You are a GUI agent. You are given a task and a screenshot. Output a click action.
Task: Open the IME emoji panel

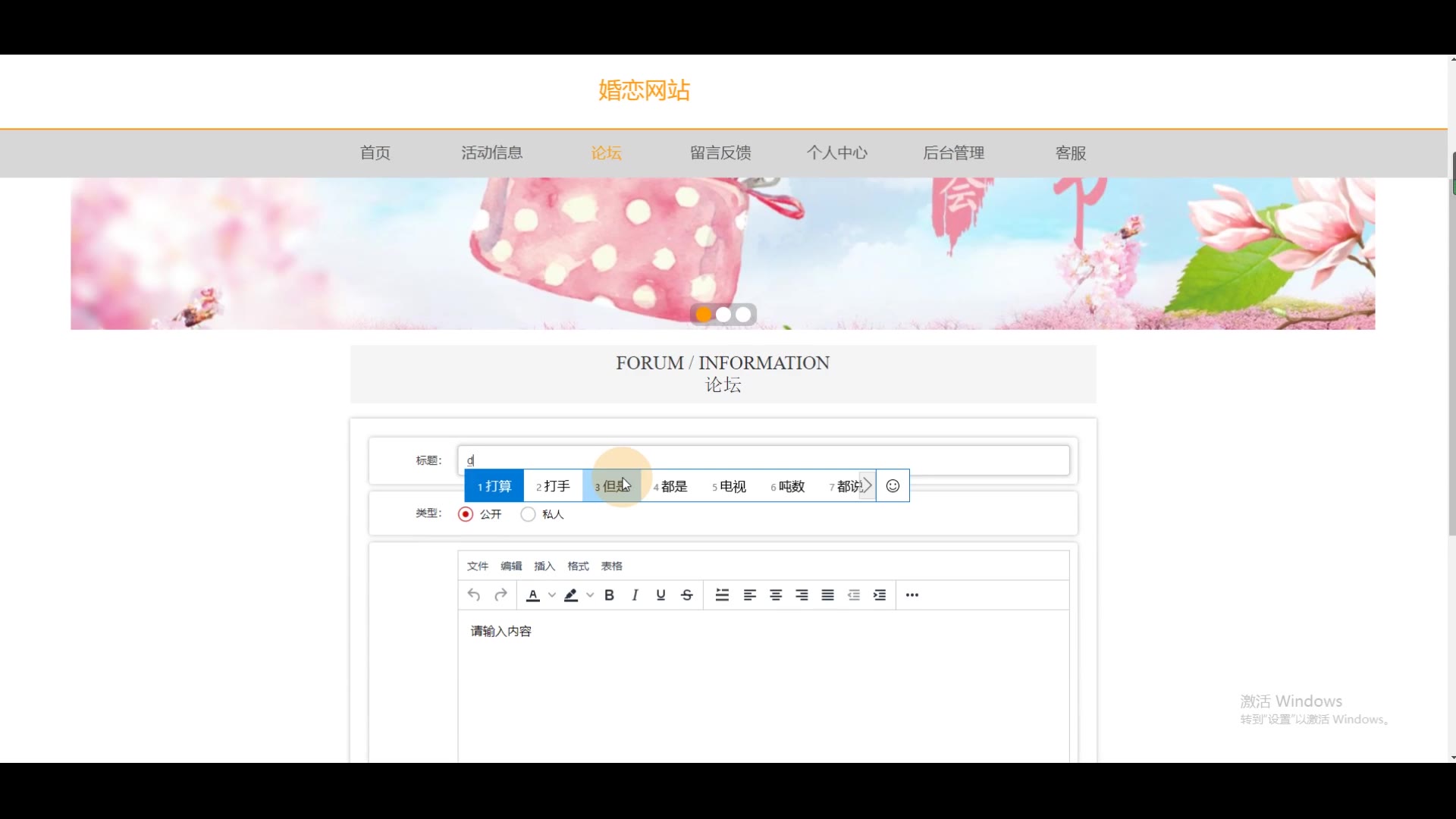pos(893,486)
